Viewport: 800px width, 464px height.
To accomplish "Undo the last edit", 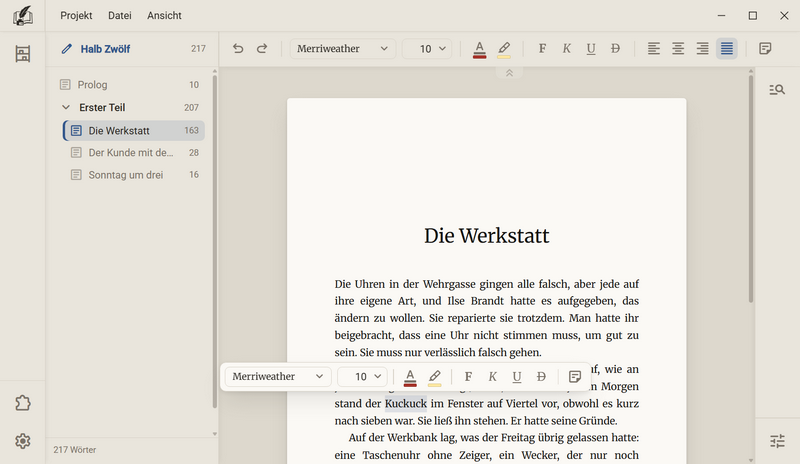I will click(238, 48).
